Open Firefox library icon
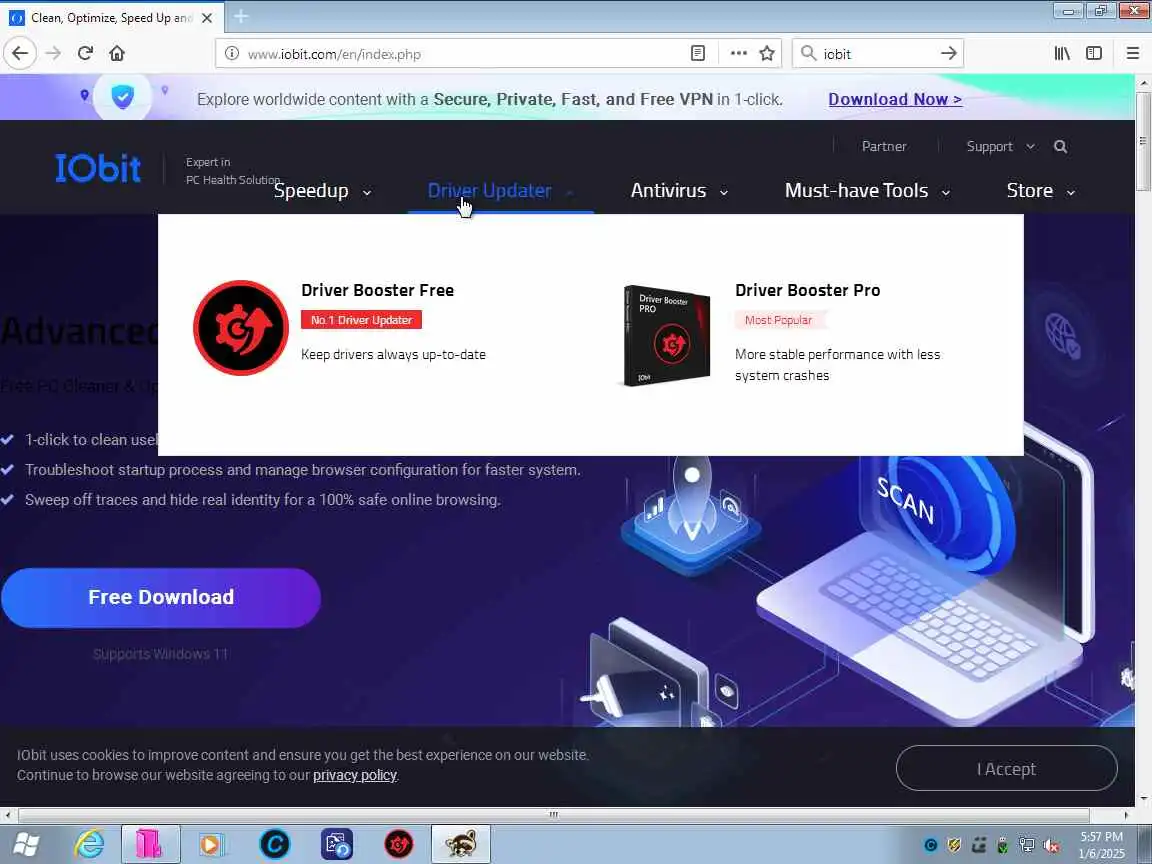The width and height of the screenshot is (1152, 864). (1062, 53)
